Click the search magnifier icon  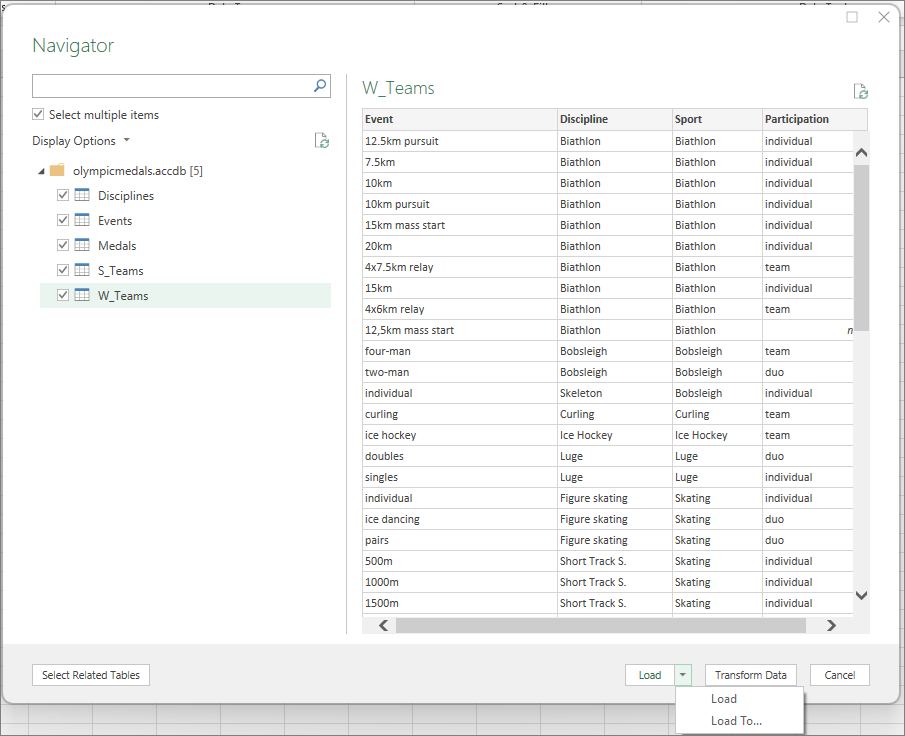(x=320, y=86)
